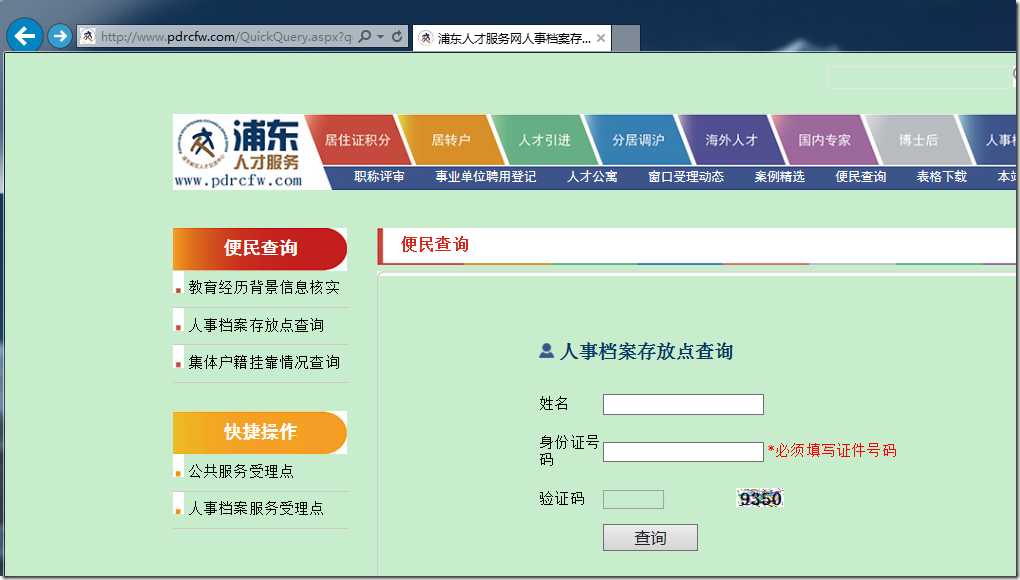
Task: Click 人才公寓 in the blue menu bar
Action: coord(592,177)
